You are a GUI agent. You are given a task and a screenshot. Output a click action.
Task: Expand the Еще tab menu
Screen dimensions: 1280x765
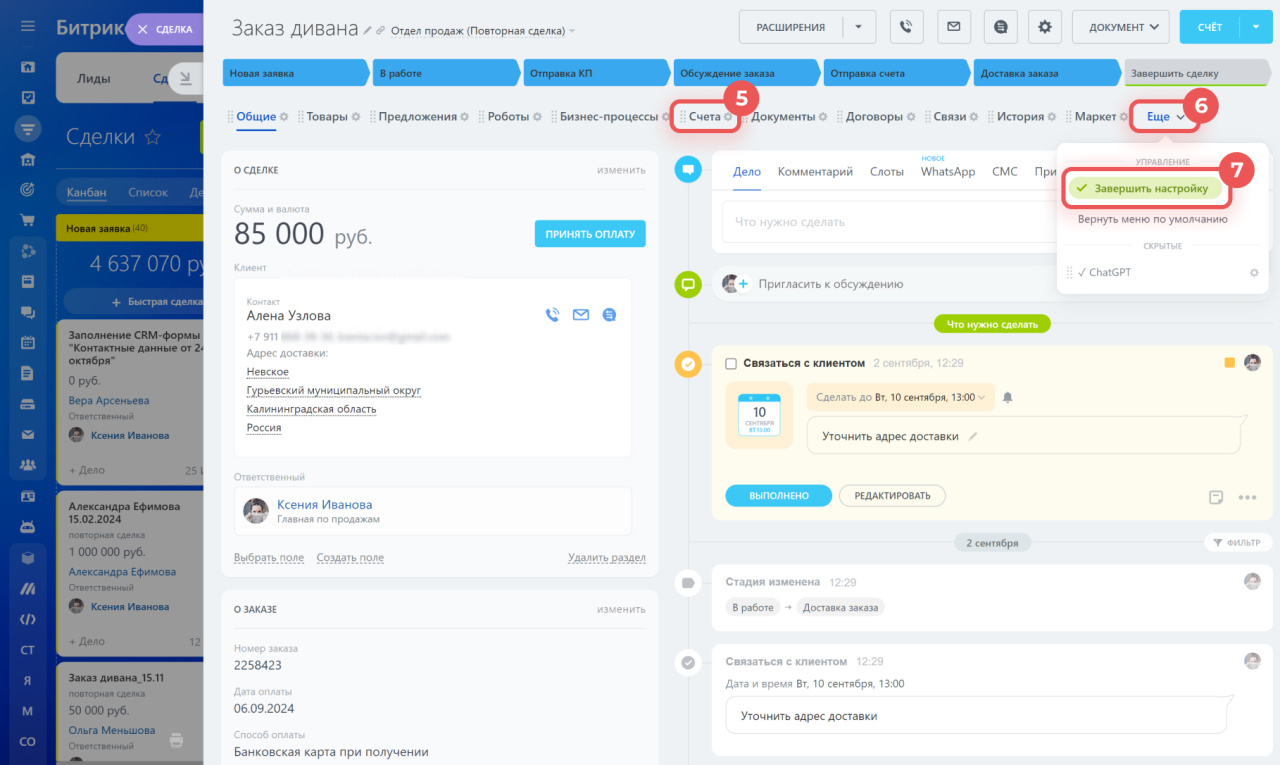pos(1165,117)
